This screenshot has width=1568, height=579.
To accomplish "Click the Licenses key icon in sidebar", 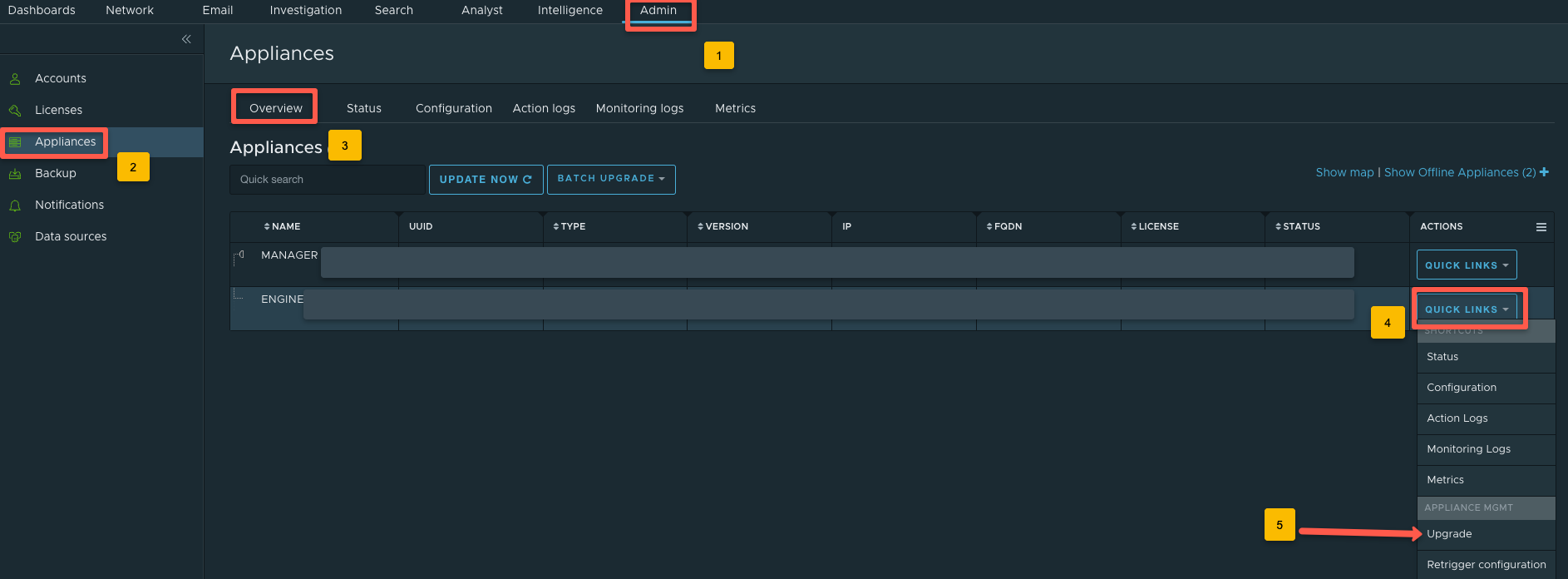I will (x=15, y=111).
